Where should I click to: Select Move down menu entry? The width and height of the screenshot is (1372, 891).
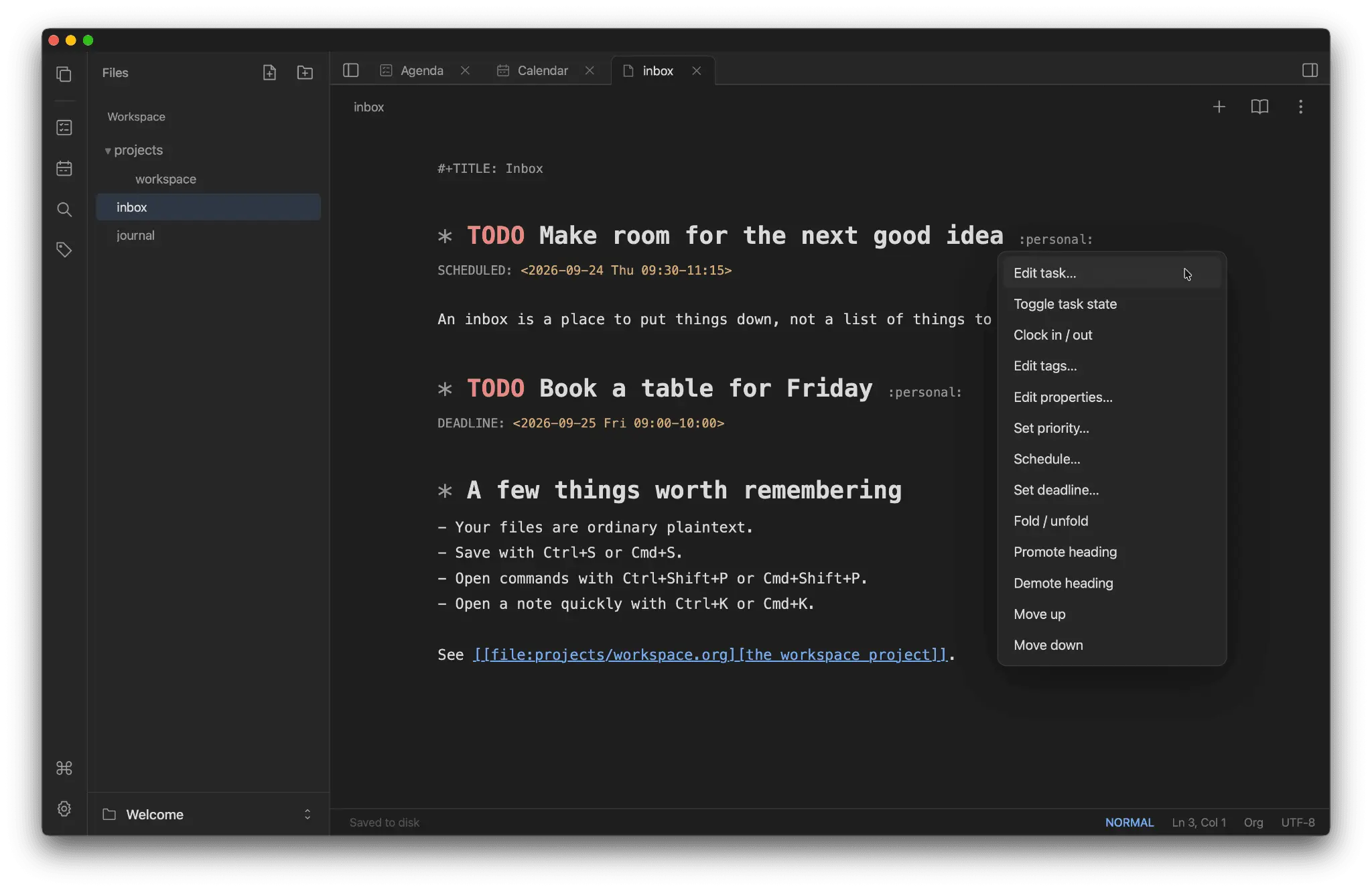1112,645
